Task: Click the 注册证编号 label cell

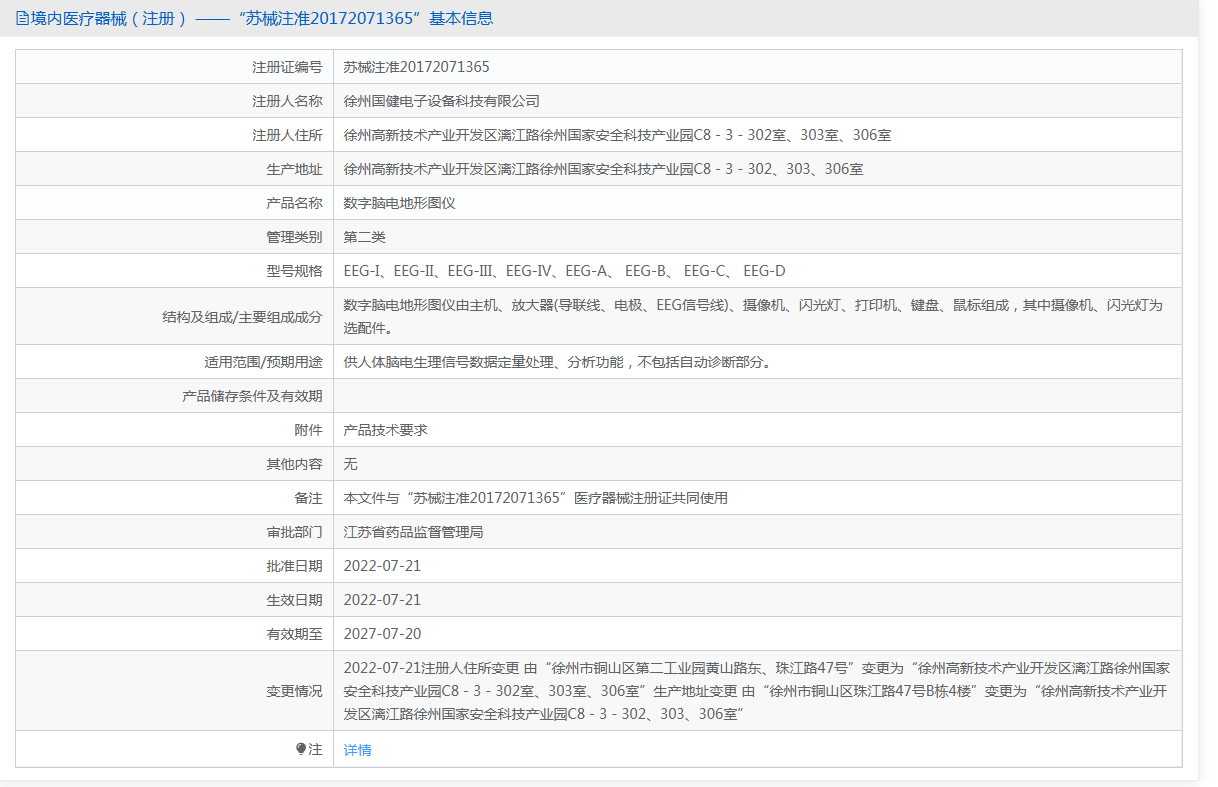Action: click(x=174, y=67)
